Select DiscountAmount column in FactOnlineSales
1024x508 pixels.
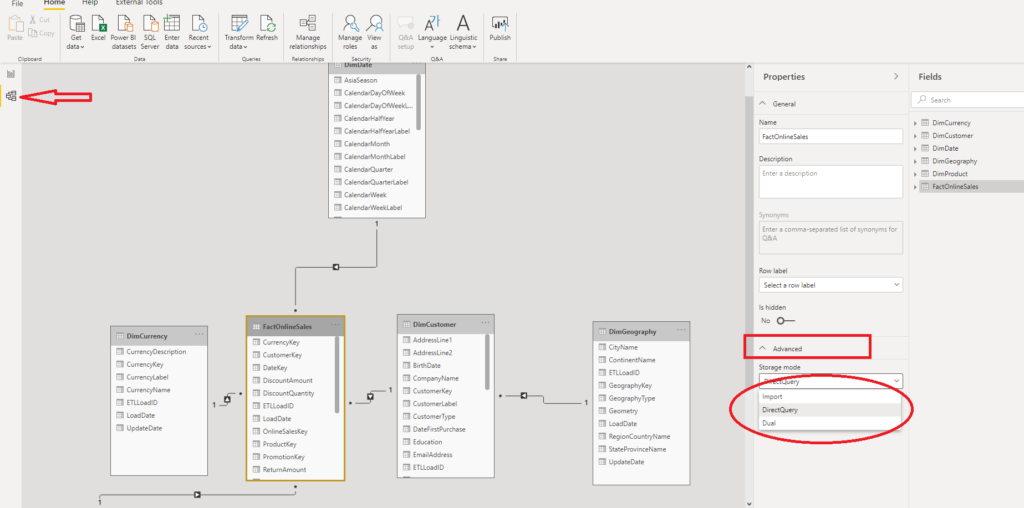288,380
